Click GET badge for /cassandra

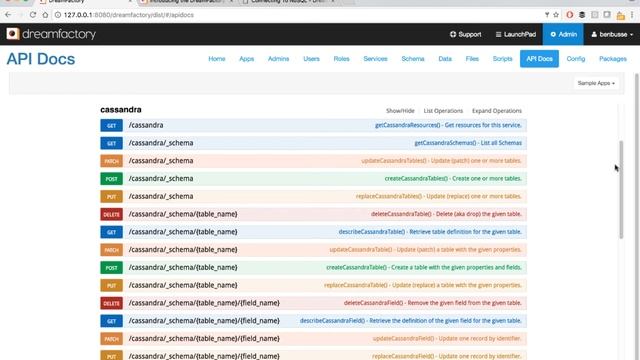(x=111, y=125)
